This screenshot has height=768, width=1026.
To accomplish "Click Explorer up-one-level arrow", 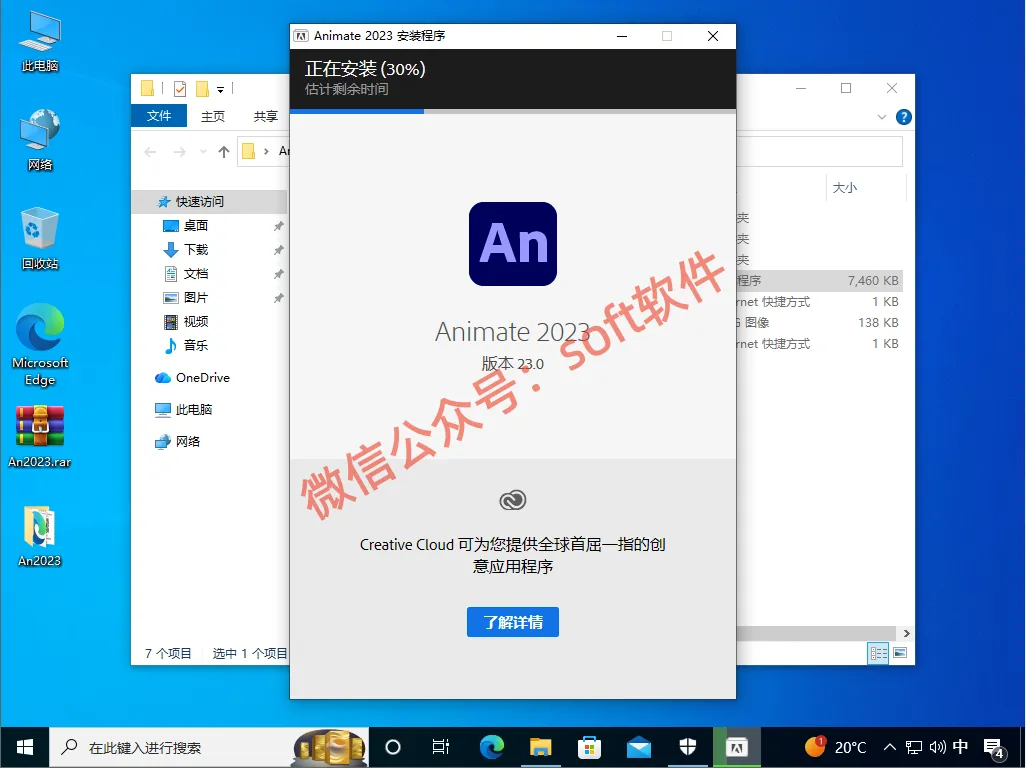I will click(x=224, y=152).
